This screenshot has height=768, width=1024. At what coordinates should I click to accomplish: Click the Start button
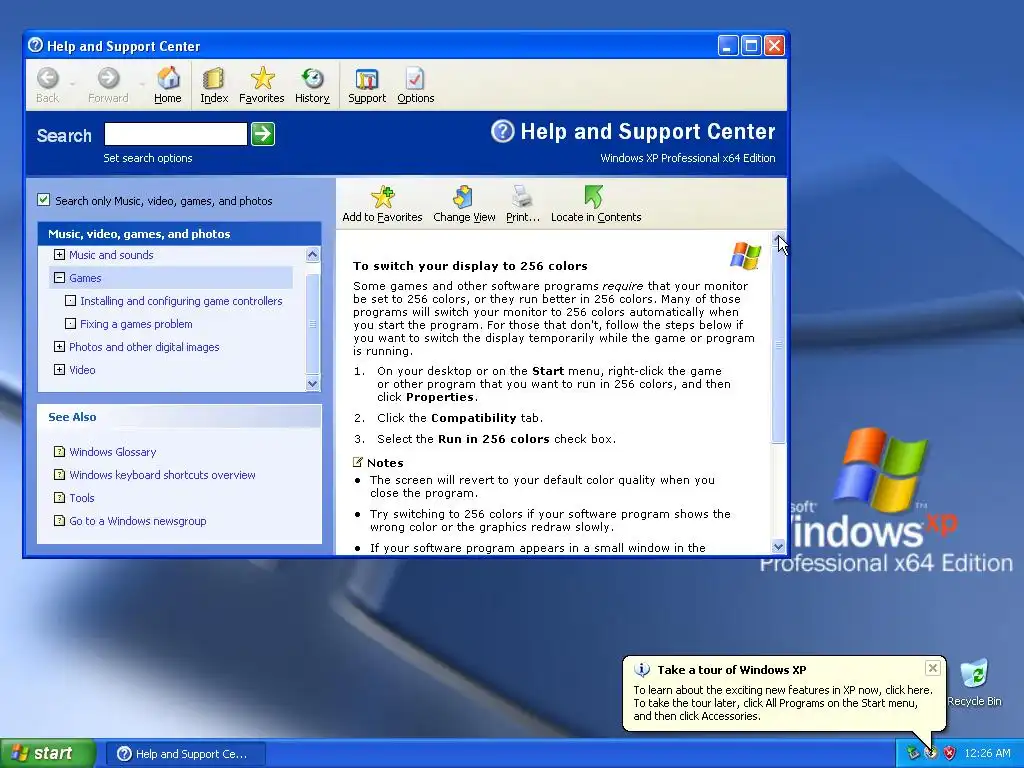point(48,754)
